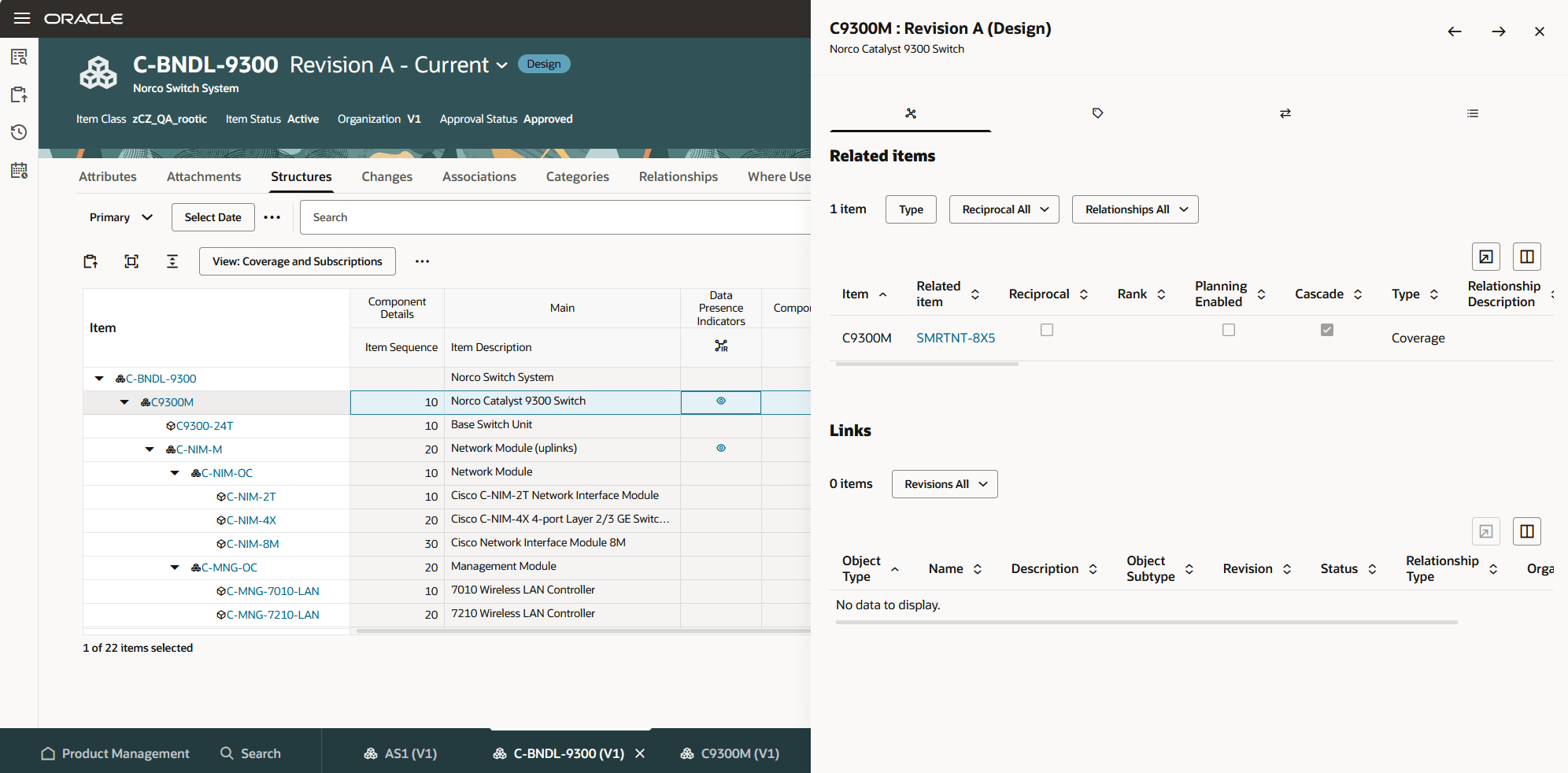Open the Primary structure dropdown
Screen dimensions: 1568x773
click(x=120, y=217)
